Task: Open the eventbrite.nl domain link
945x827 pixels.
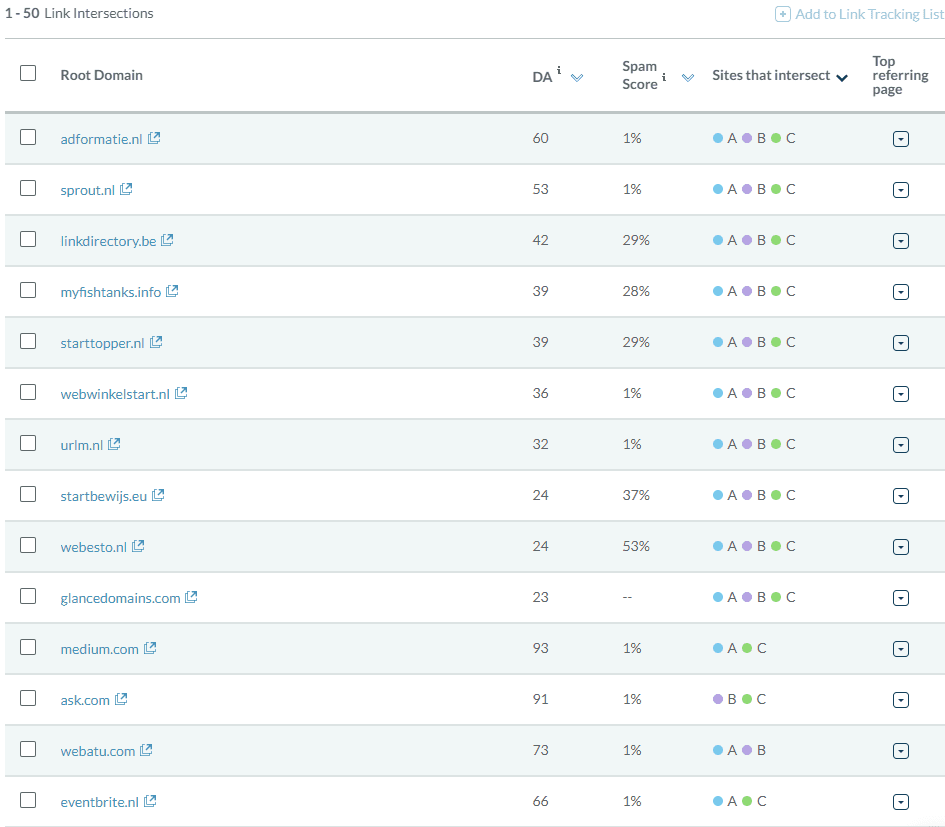Action: point(99,802)
